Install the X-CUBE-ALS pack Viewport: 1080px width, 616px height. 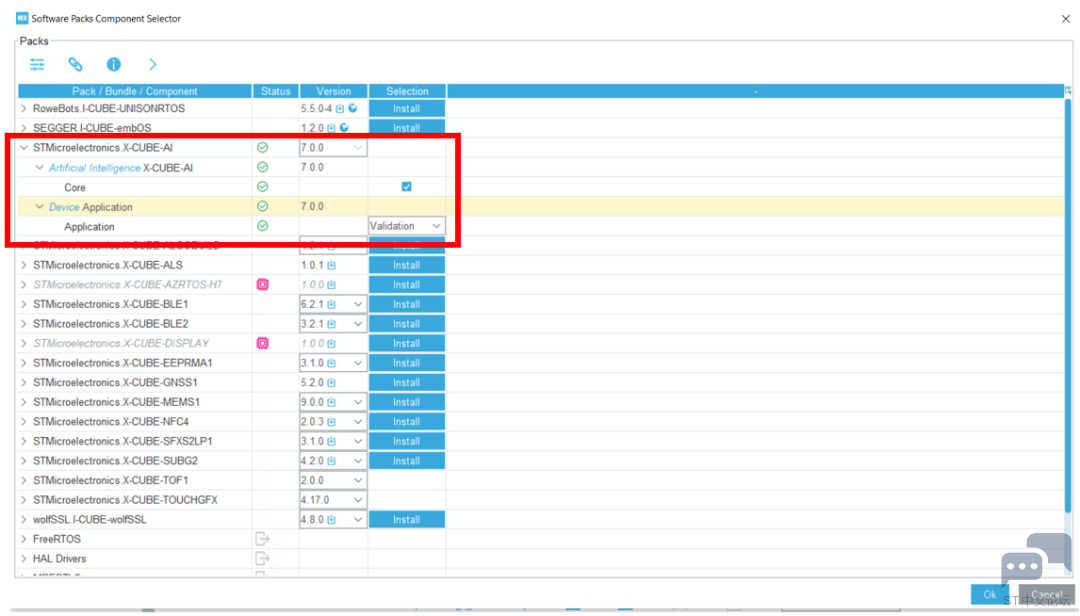point(406,265)
